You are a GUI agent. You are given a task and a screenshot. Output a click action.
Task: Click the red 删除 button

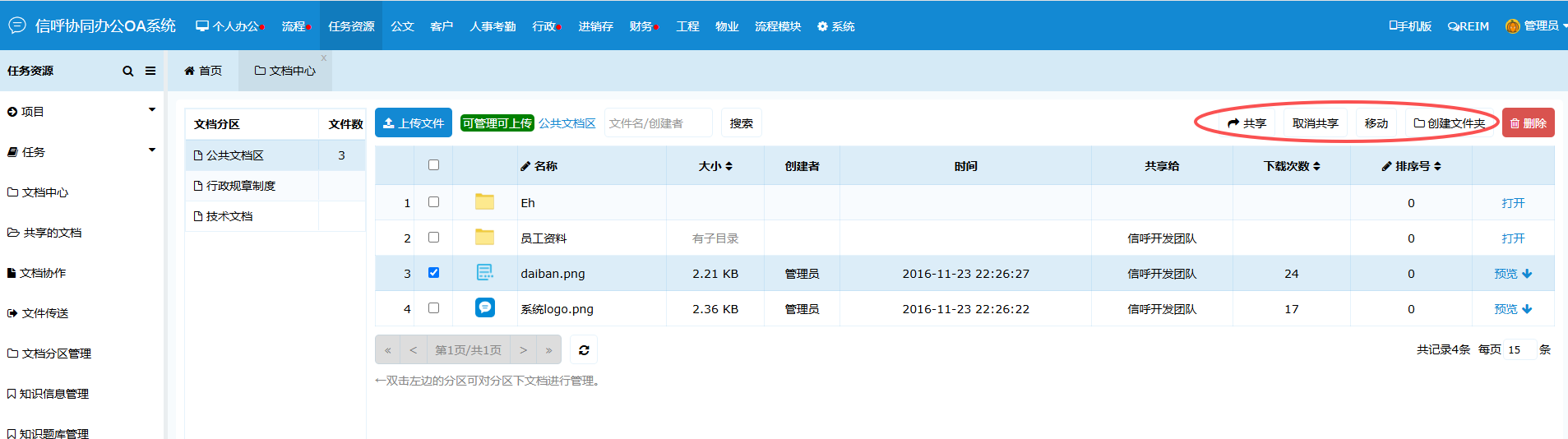coord(1528,123)
